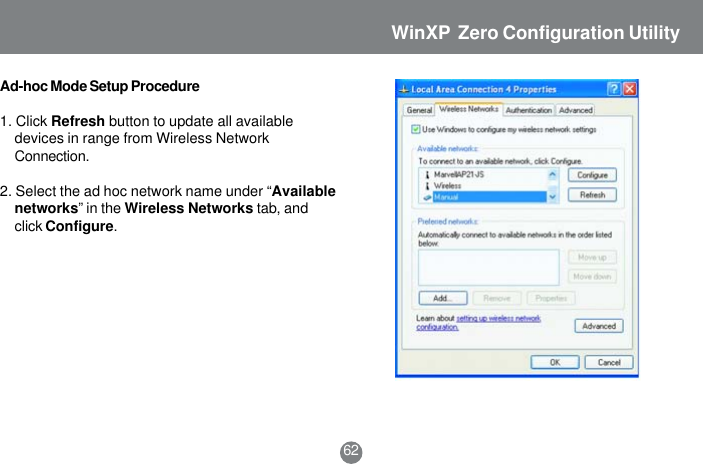Image resolution: width=703 pixels, height=464 pixels.
Task: Click the Move down button
Action: [592, 277]
